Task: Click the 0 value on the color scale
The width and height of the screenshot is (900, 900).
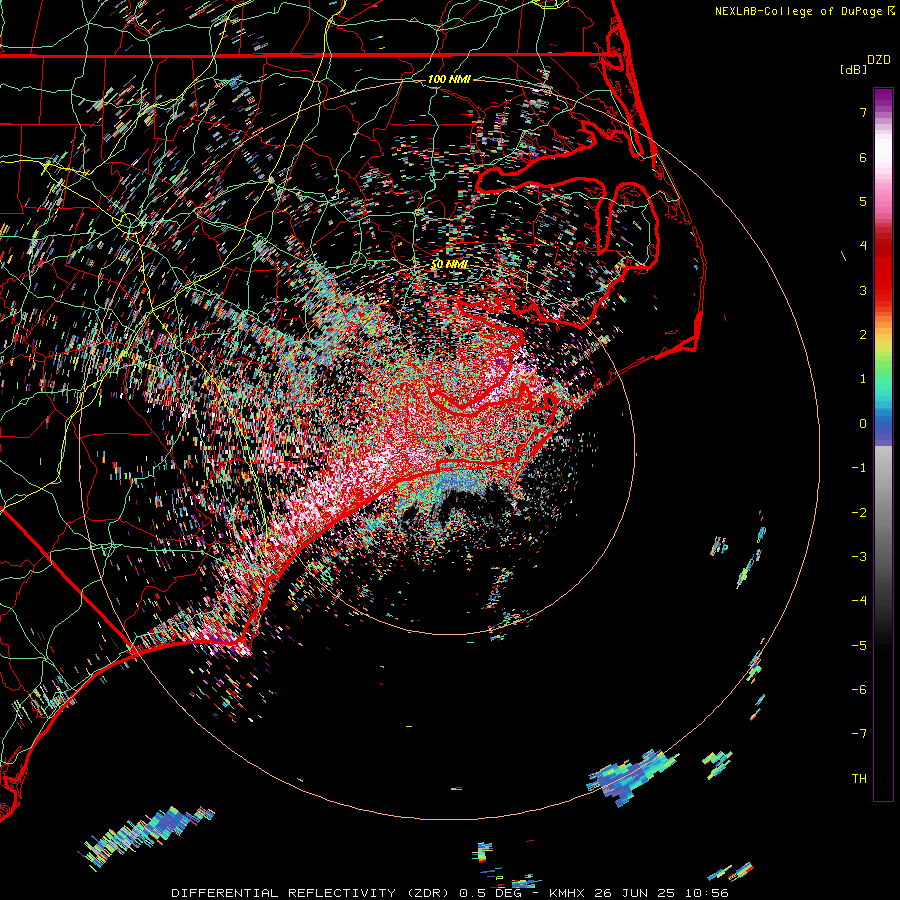Action: click(863, 424)
